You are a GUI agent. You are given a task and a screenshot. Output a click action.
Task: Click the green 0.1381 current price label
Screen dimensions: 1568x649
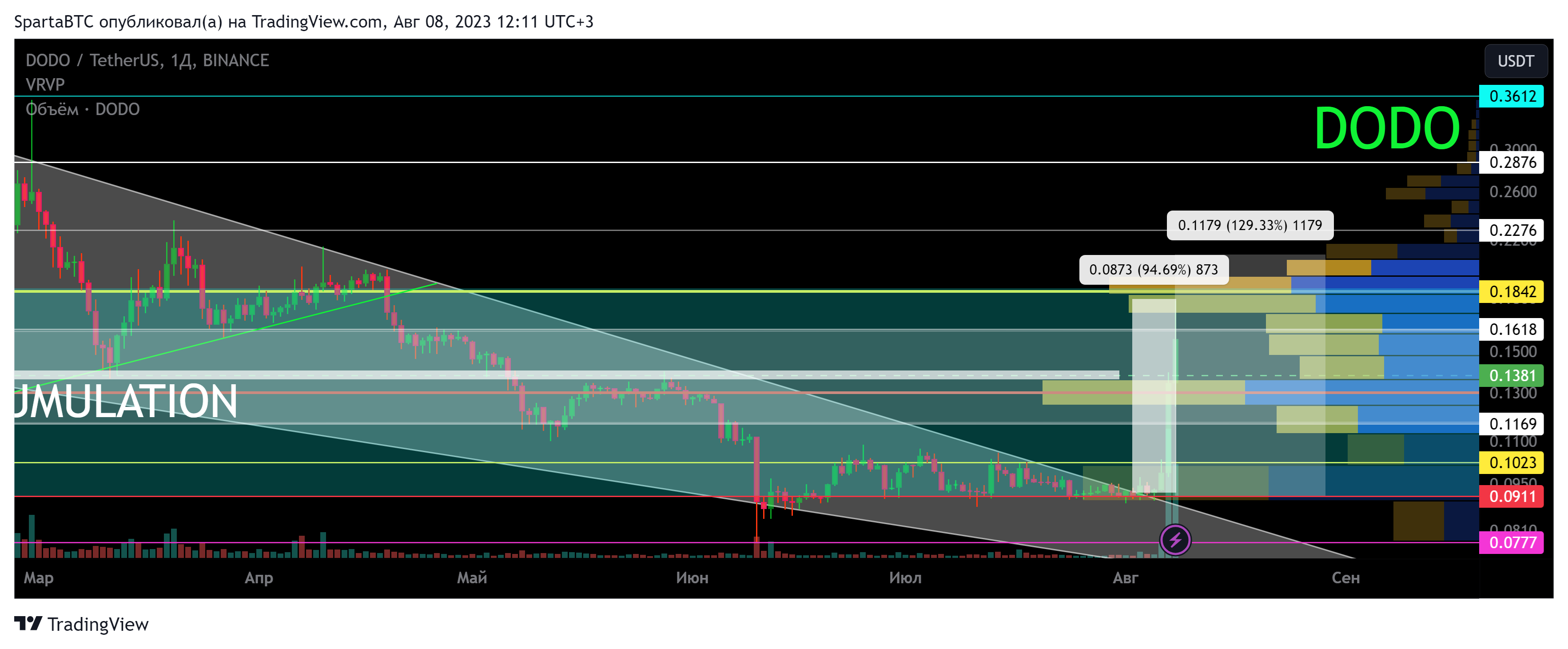tap(1512, 376)
